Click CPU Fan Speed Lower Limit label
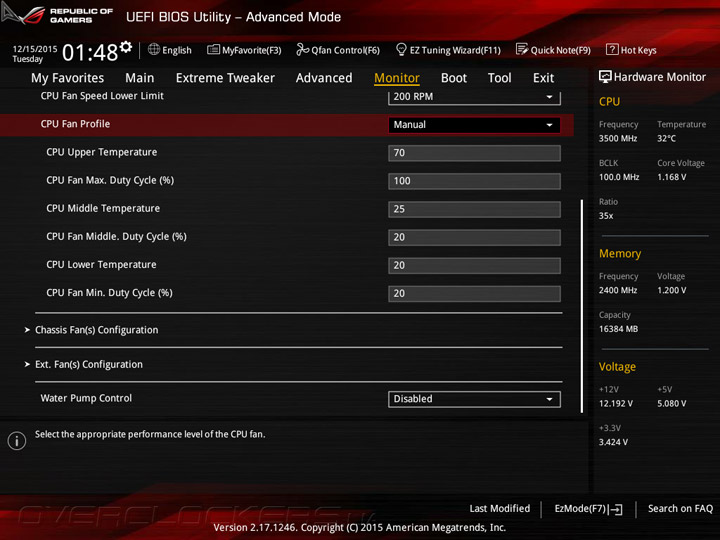 tap(102, 96)
